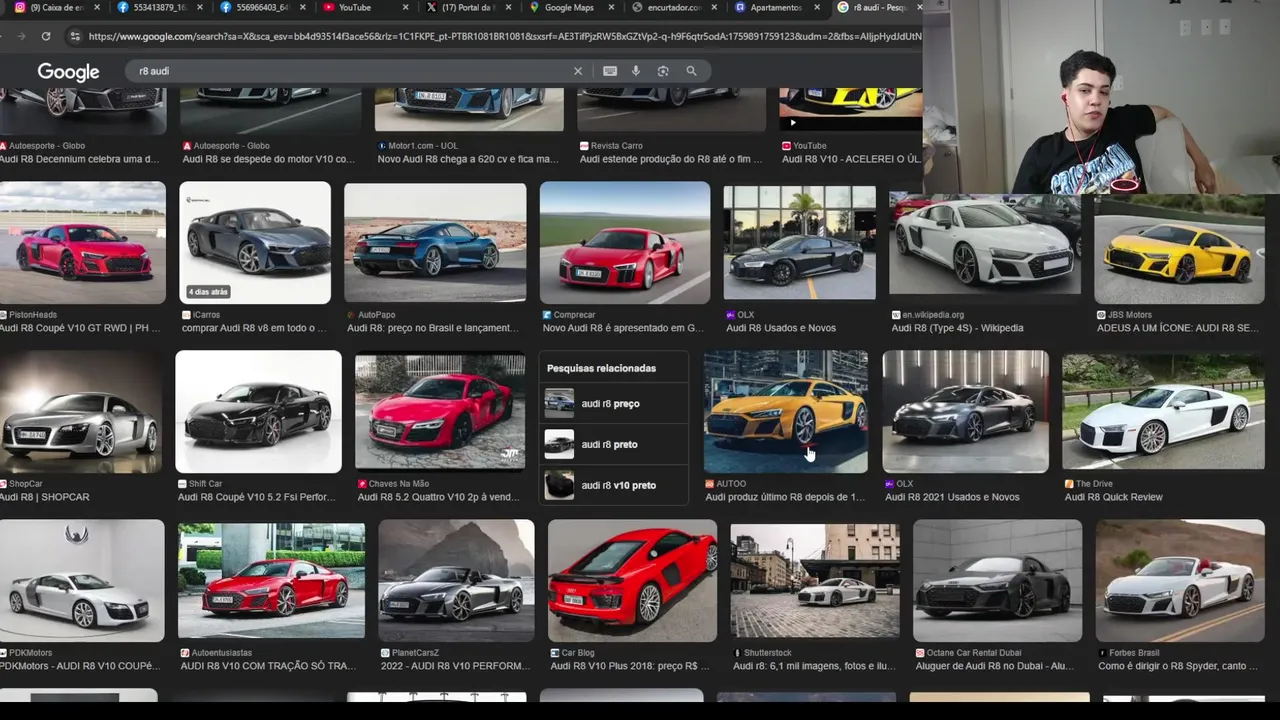Click the r8 audi search input field
Image resolution: width=1280 pixels, height=720 pixels.
[350, 71]
